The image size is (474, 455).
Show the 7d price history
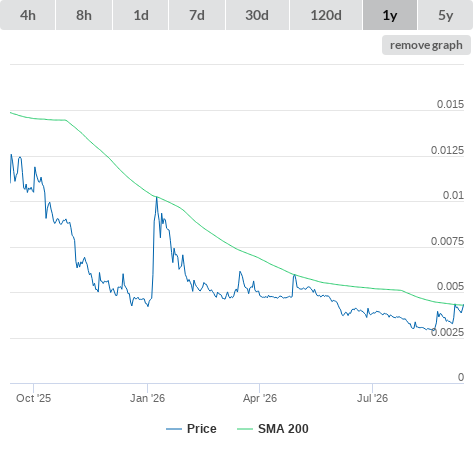(x=197, y=15)
